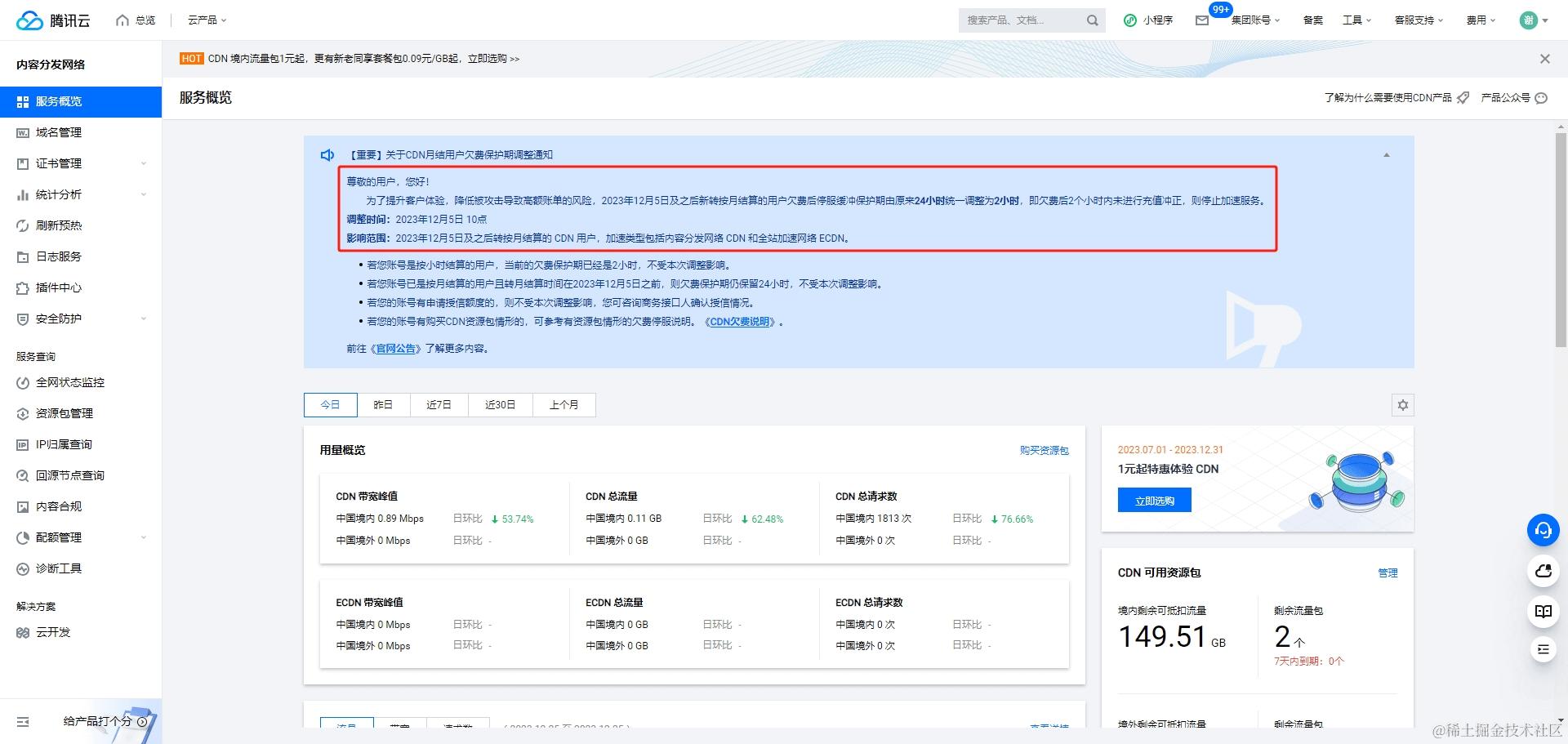Screen dimensions: 1568x744
Task: Collapse the sidebar with the bottom menu icon
Action: tap(23, 722)
